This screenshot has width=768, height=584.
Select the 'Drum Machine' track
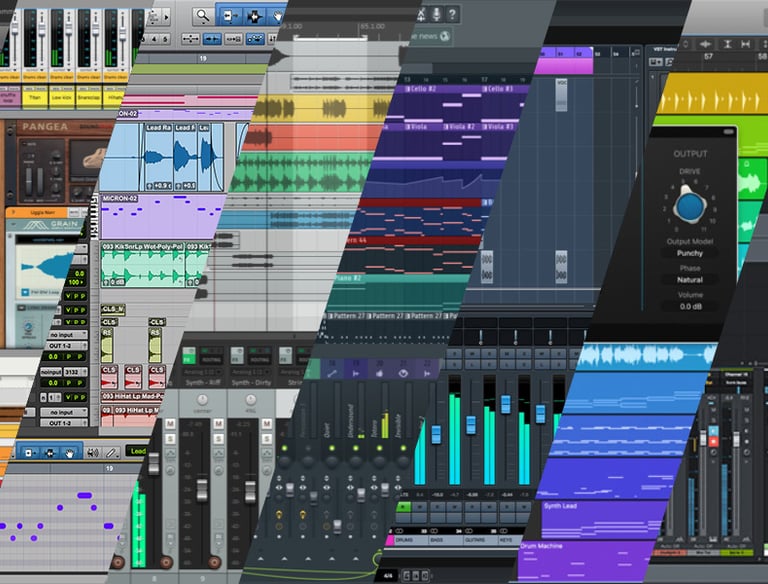coord(585,561)
